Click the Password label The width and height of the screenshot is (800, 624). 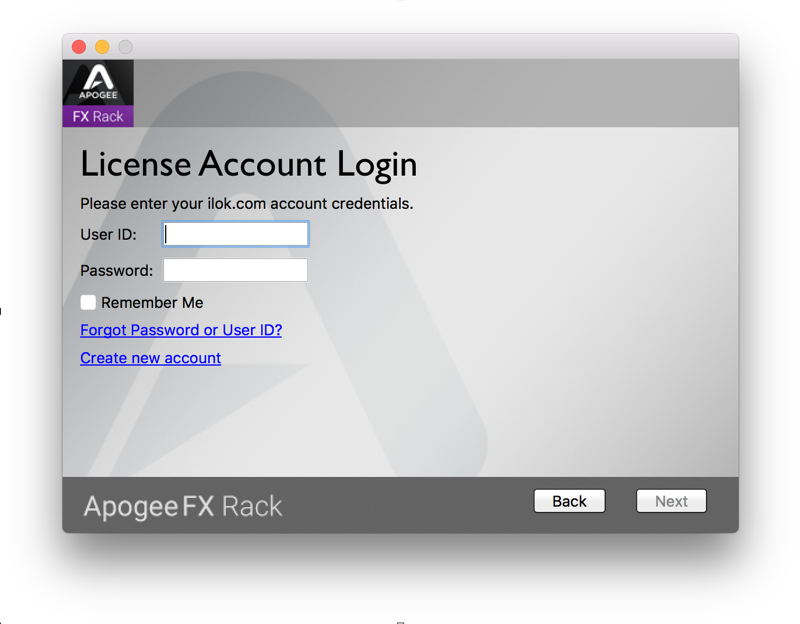[x=116, y=270]
